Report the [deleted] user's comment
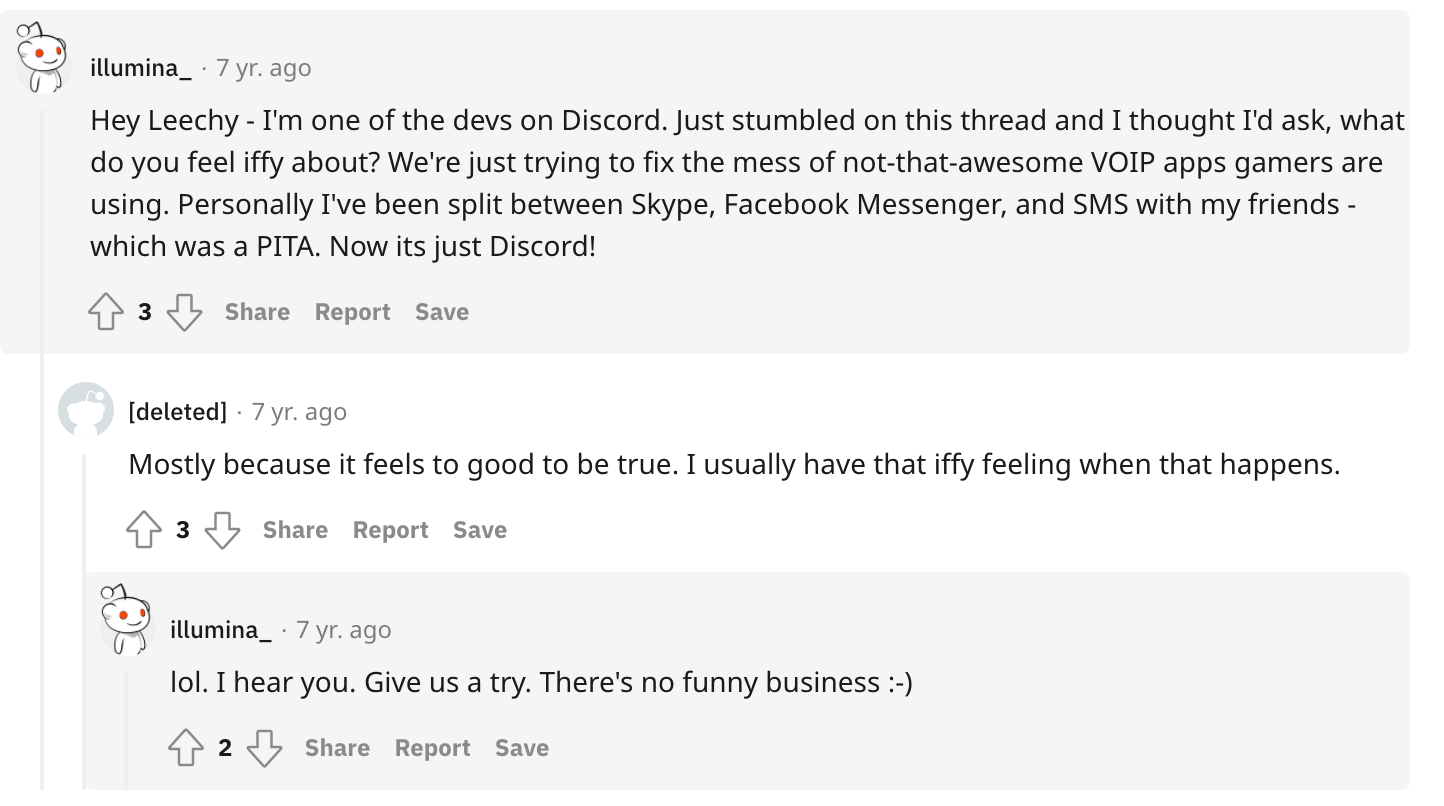This screenshot has width=1444, height=806. pos(390,530)
